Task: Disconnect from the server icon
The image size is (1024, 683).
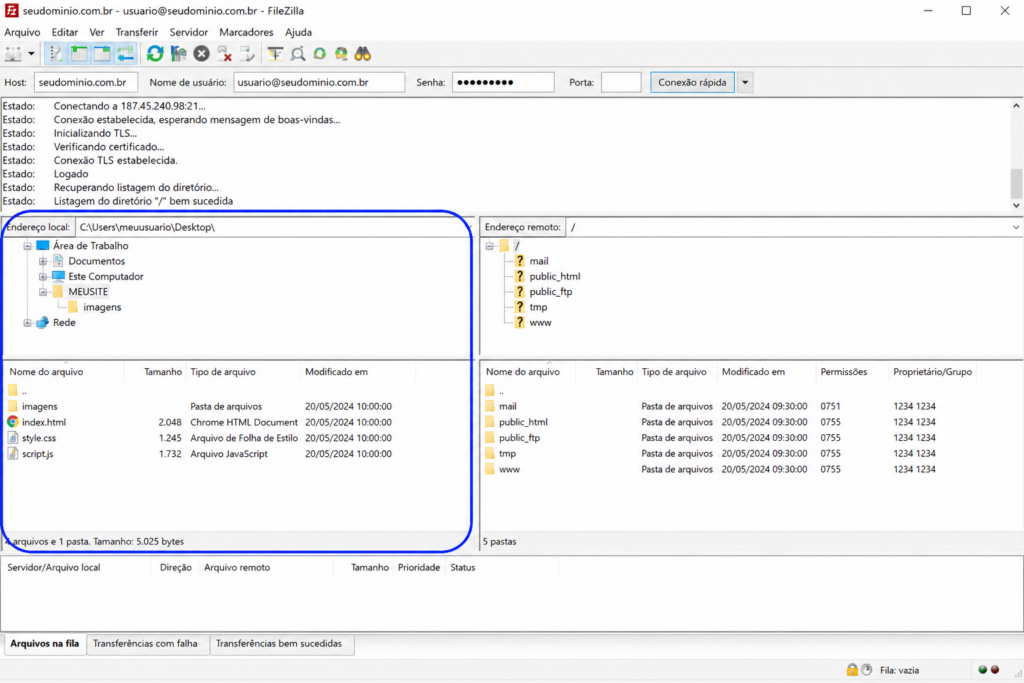Action: click(225, 54)
